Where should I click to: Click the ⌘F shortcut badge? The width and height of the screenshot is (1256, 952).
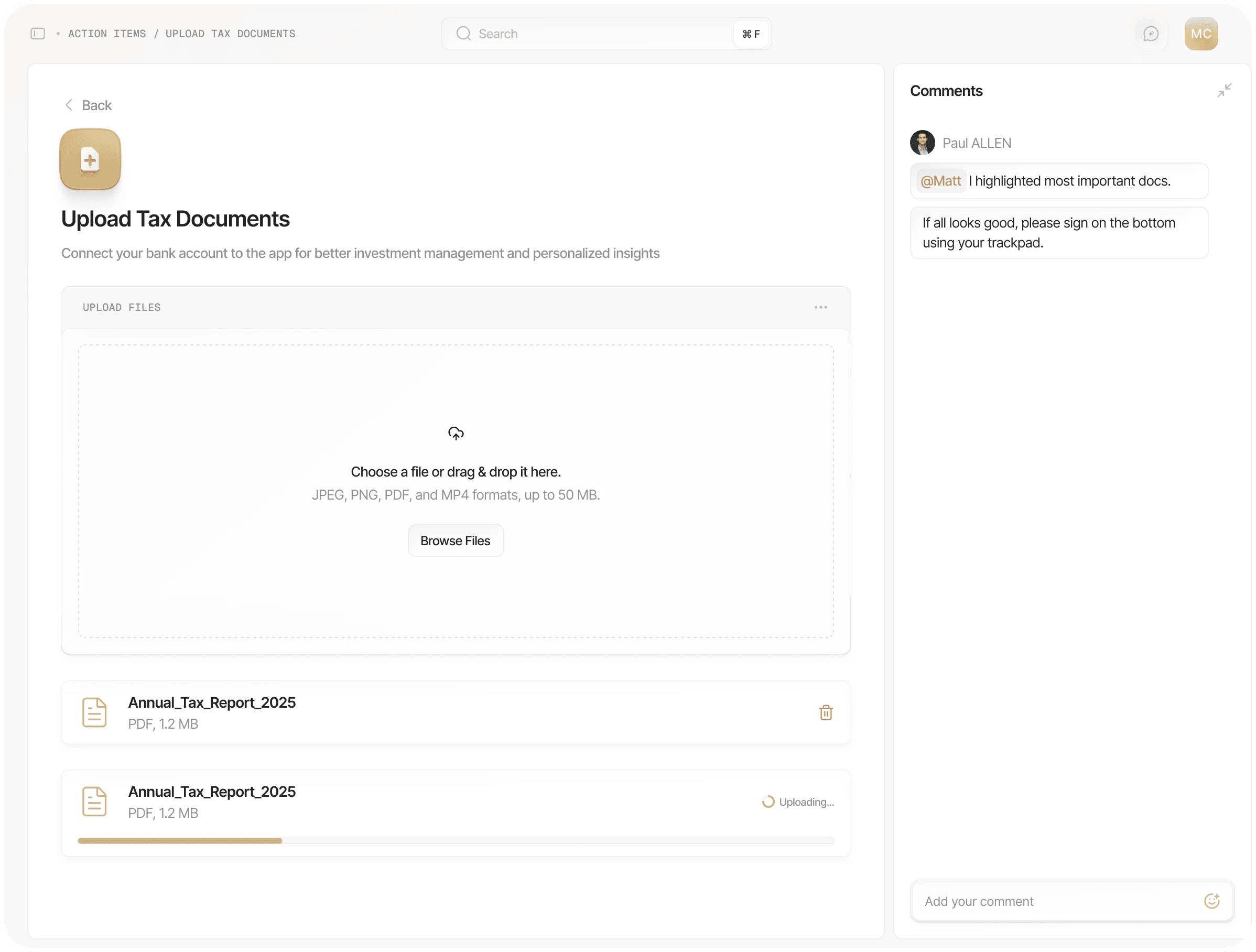751,34
